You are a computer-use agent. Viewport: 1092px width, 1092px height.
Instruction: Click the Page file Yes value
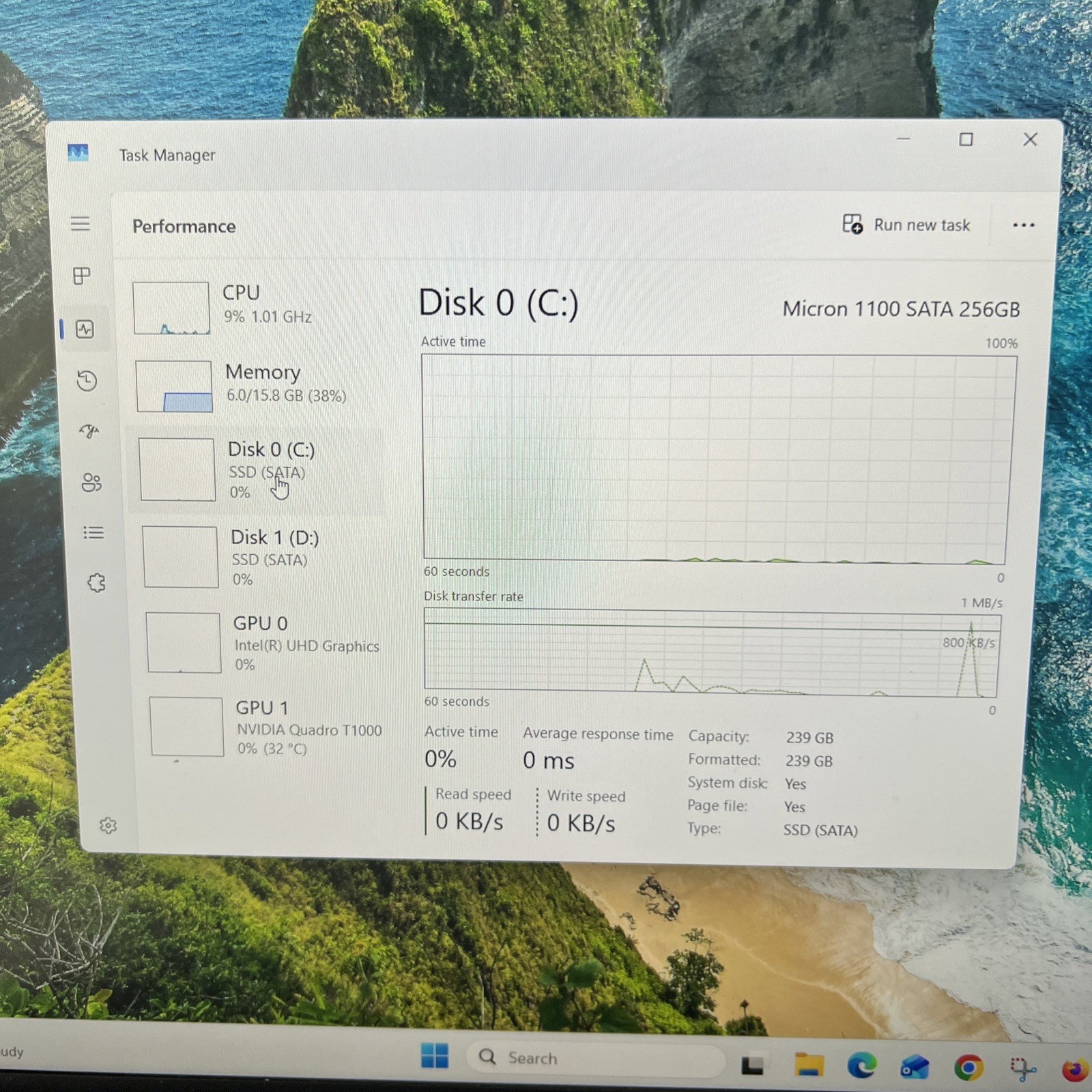[794, 807]
